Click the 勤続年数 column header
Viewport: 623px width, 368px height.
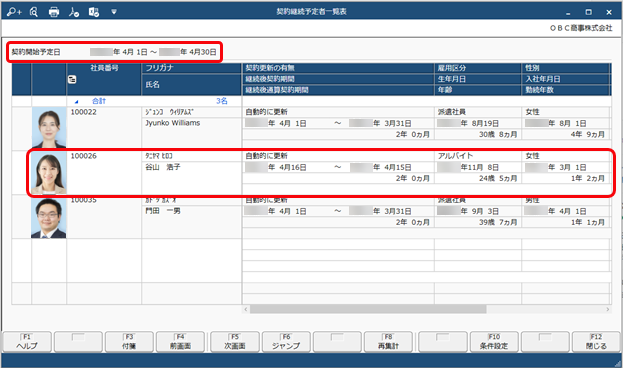pyautogui.click(x=566, y=90)
